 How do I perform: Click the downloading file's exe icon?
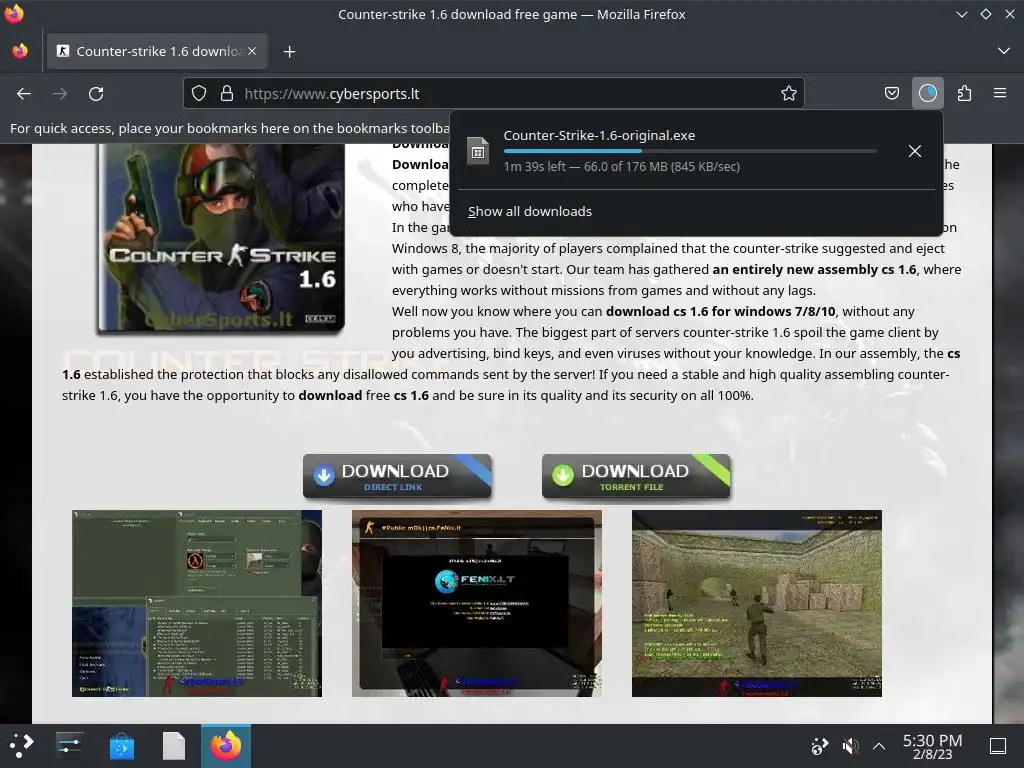click(x=478, y=152)
